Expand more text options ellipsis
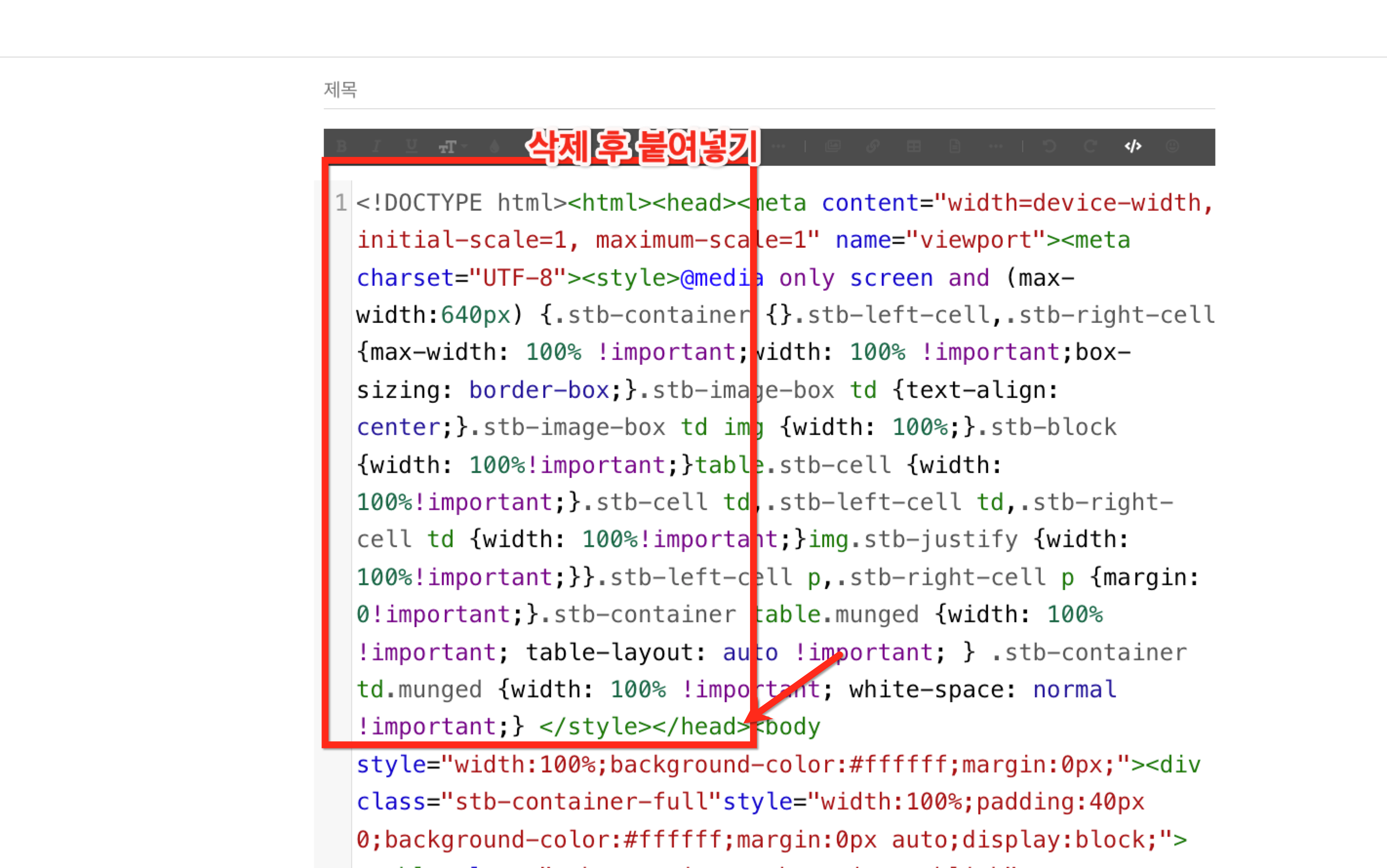The image size is (1387, 868). click(x=778, y=146)
